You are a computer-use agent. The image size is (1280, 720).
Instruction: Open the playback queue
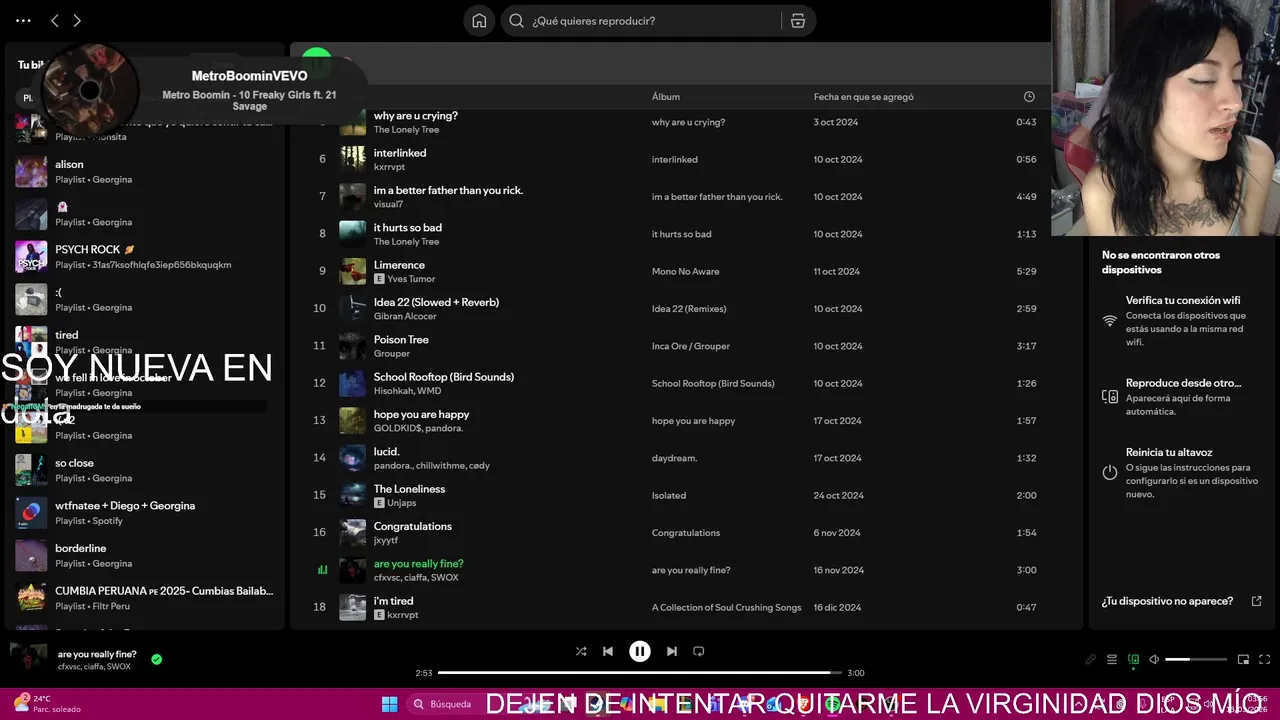coord(1112,659)
